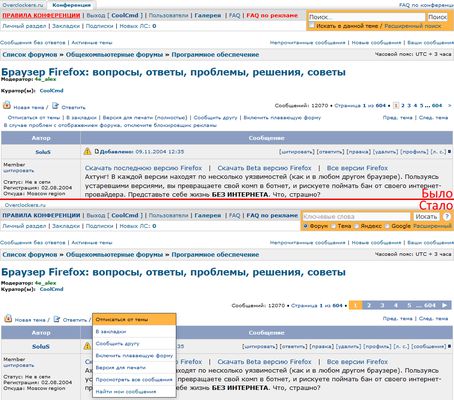Click the highlighted page 1 in the lower pagination
The height and width of the screenshot is (400, 454).
tap(355, 305)
